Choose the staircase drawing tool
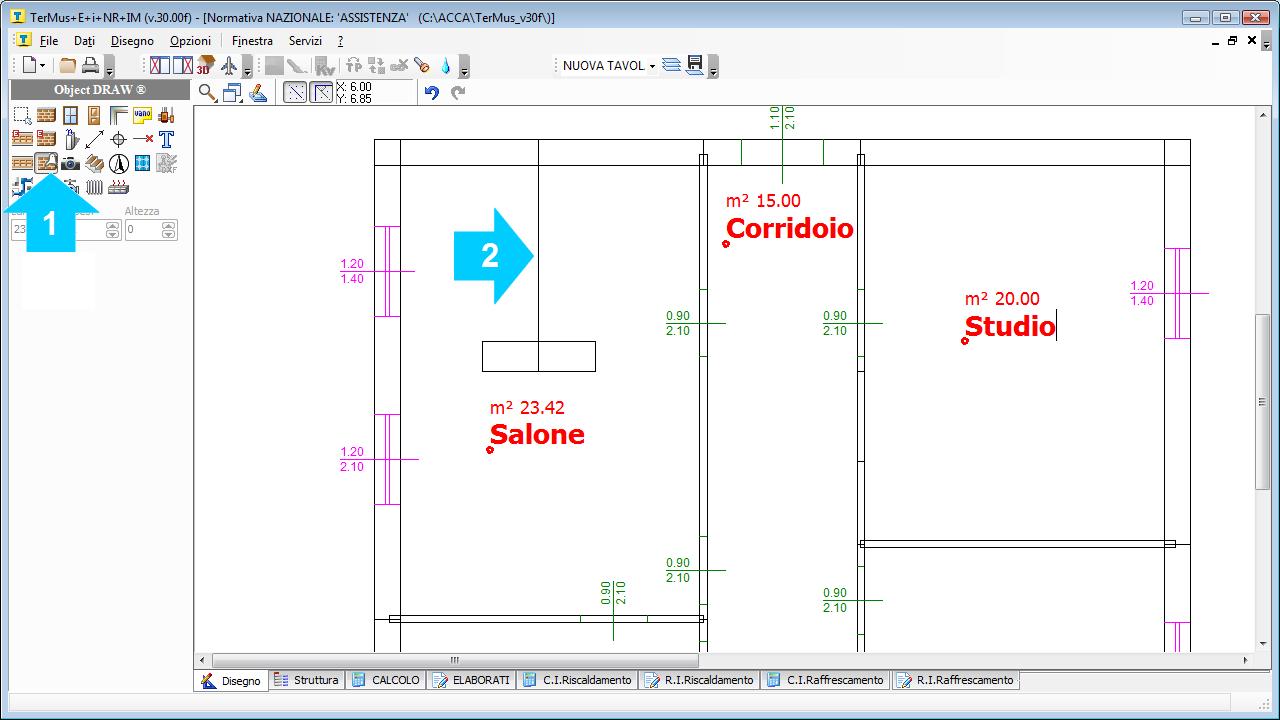1280x720 pixels. [94, 163]
